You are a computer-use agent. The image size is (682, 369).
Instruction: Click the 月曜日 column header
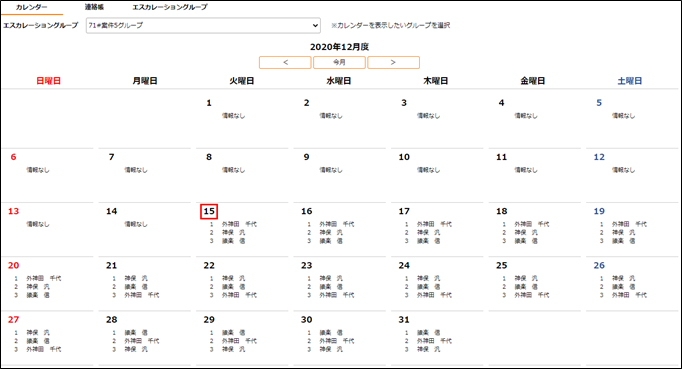(145, 81)
